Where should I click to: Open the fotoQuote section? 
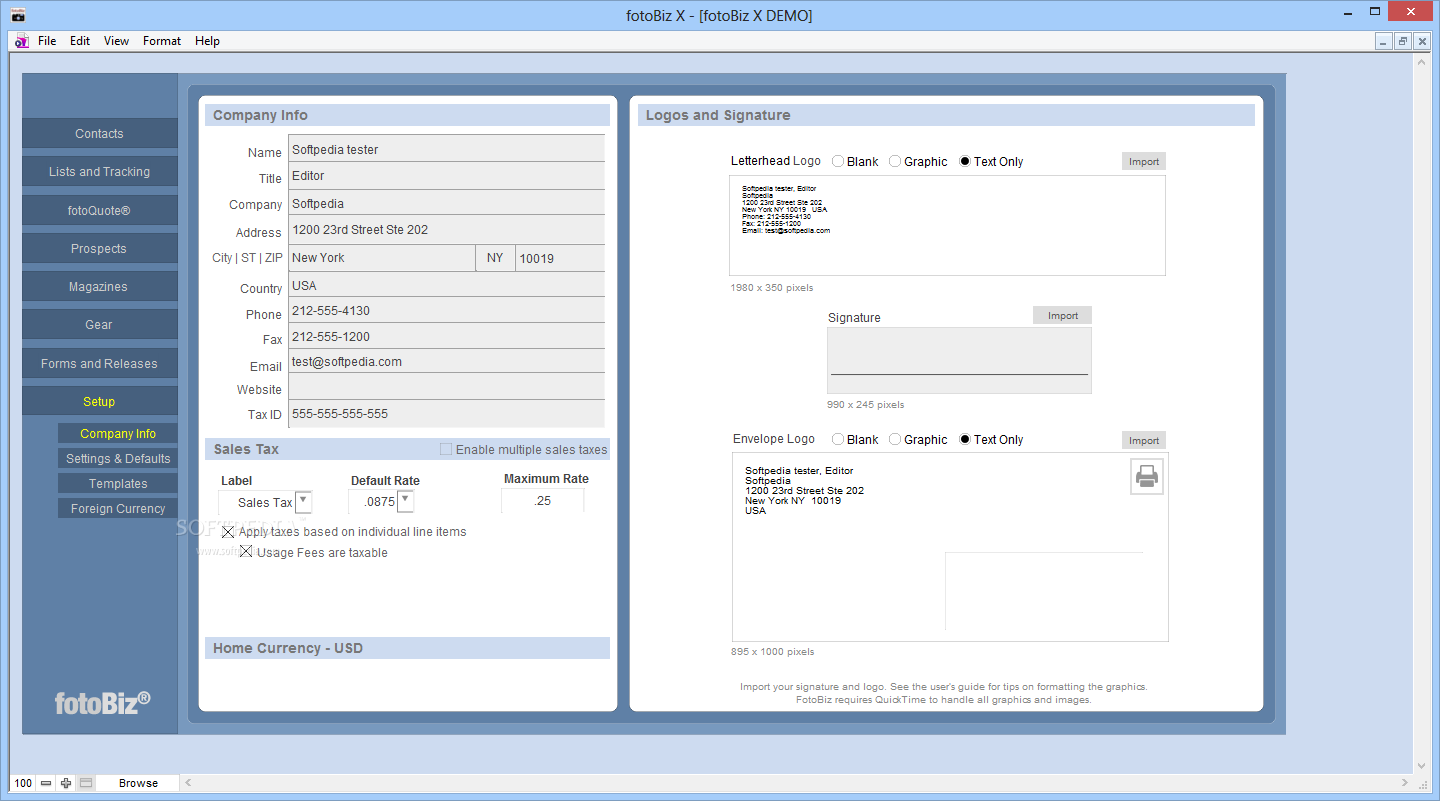coord(99,210)
